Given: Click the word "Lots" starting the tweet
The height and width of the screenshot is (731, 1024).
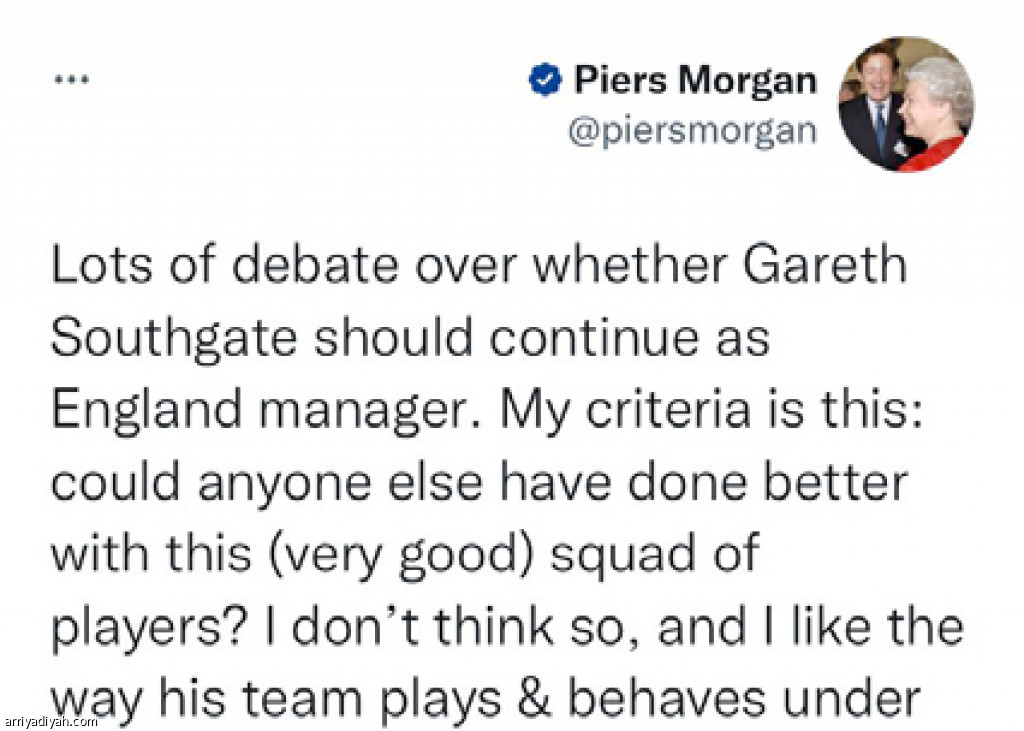Looking at the screenshot, I should tap(99, 267).
